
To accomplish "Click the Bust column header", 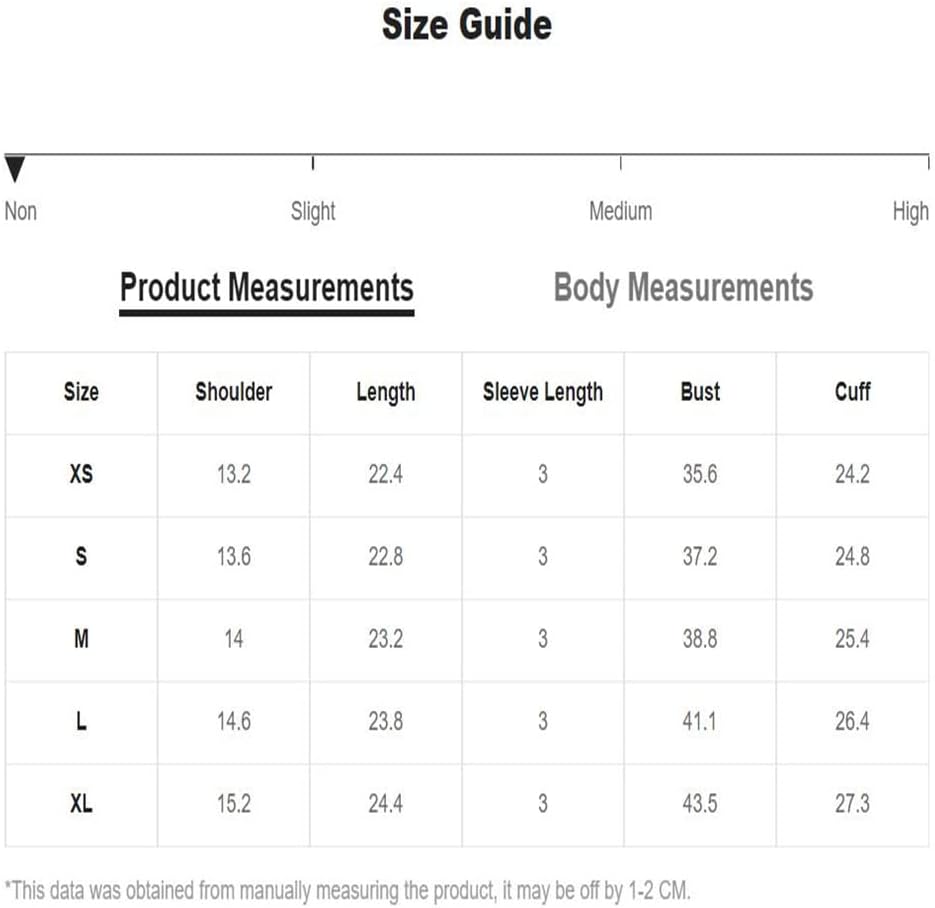I will [700, 392].
